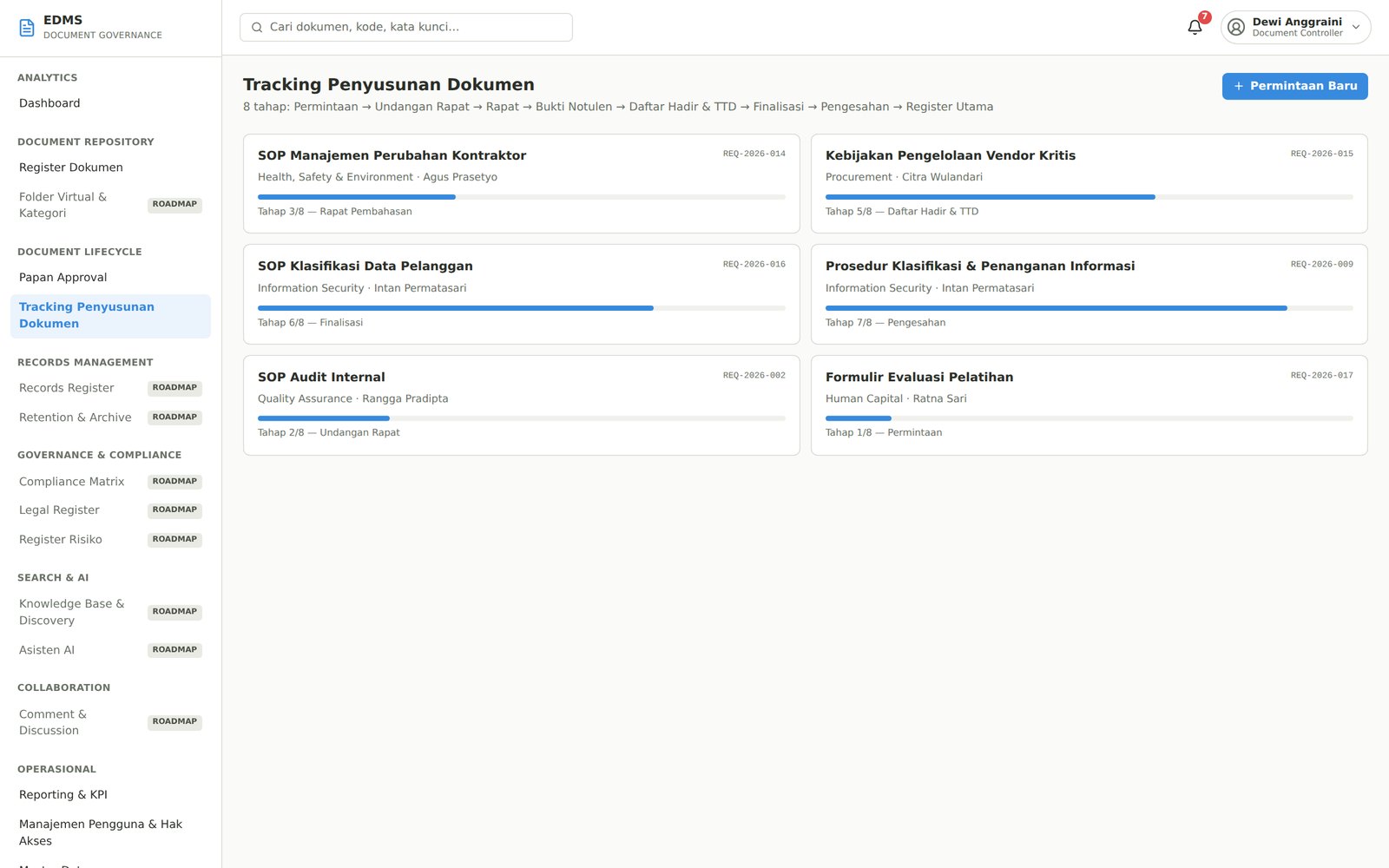Click request code REQ-2026-016
The width and height of the screenshot is (1389, 868).
754,265
